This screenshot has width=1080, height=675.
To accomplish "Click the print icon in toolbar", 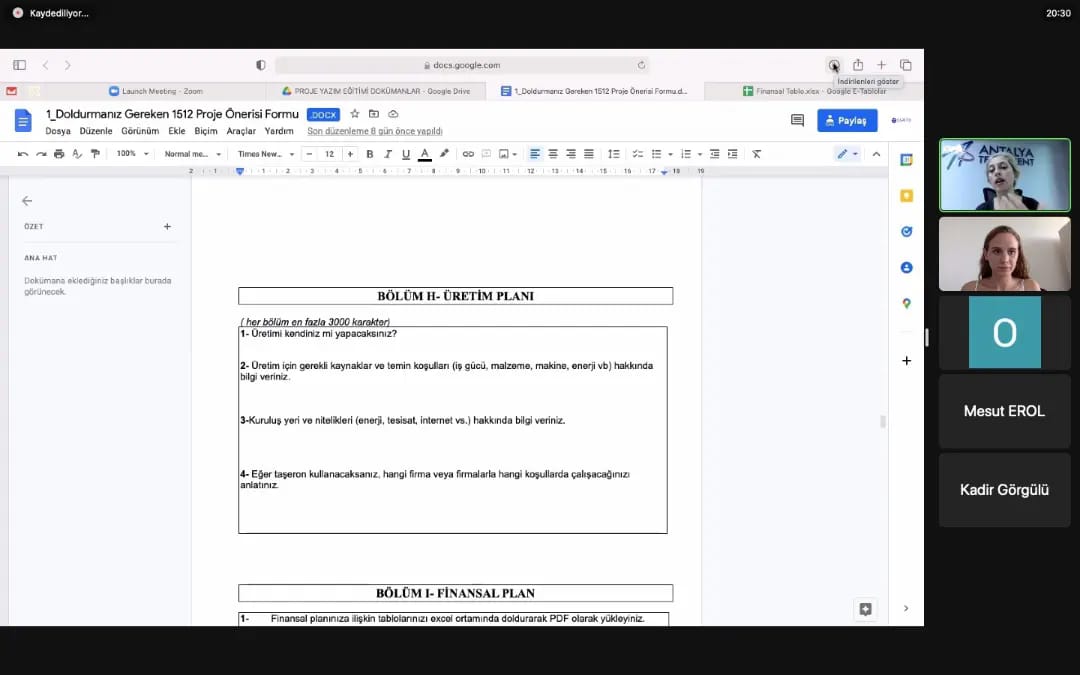I will point(59,154).
